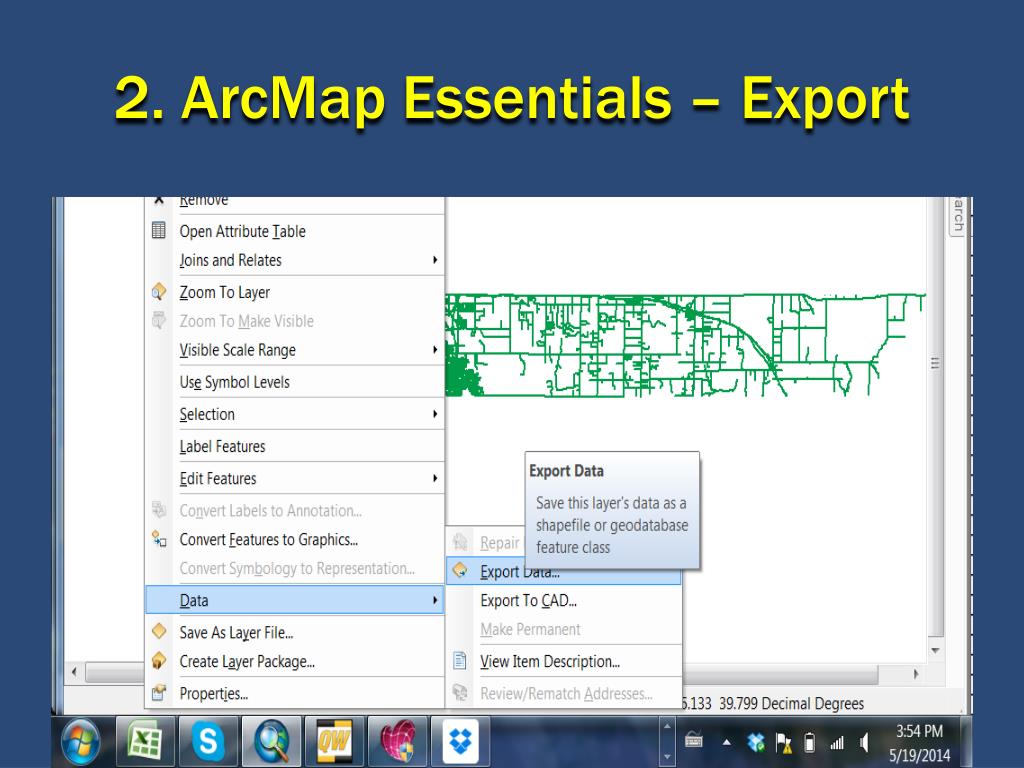Switch to ArcMap magnifier-globe taskbar icon
1024x768 pixels.
pyautogui.click(x=271, y=740)
